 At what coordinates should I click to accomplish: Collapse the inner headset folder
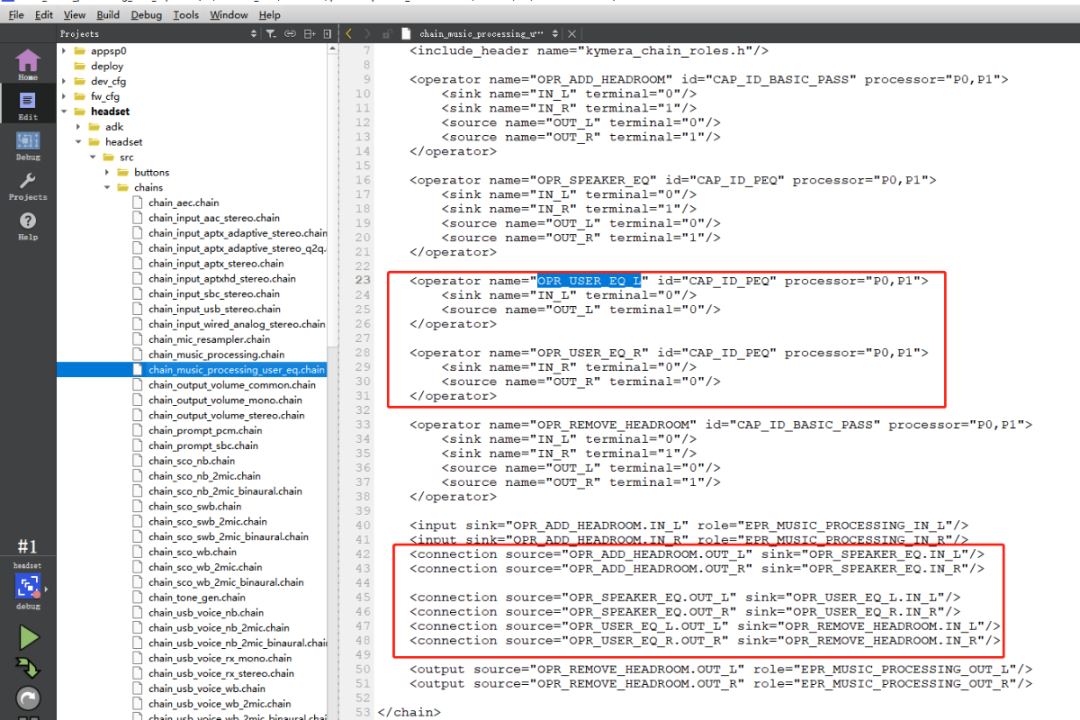click(78, 142)
